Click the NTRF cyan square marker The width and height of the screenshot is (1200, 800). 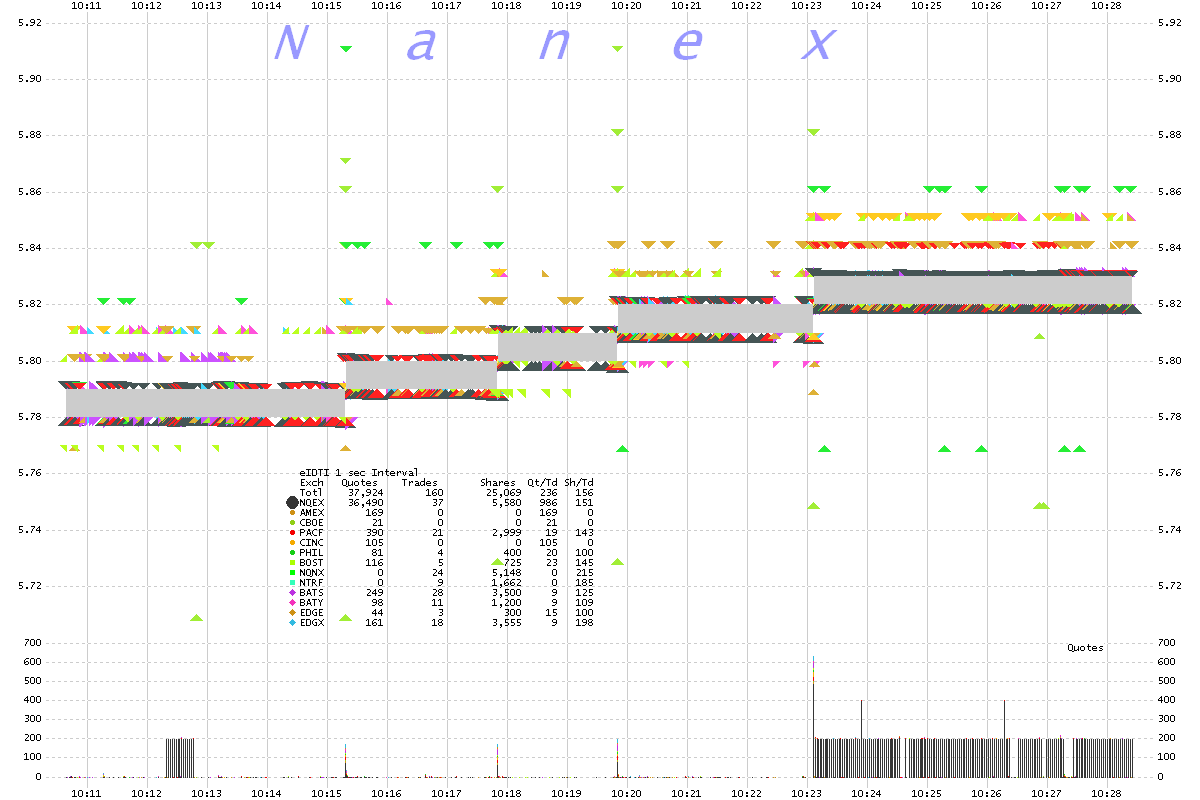pyautogui.click(x=292, y=583)
